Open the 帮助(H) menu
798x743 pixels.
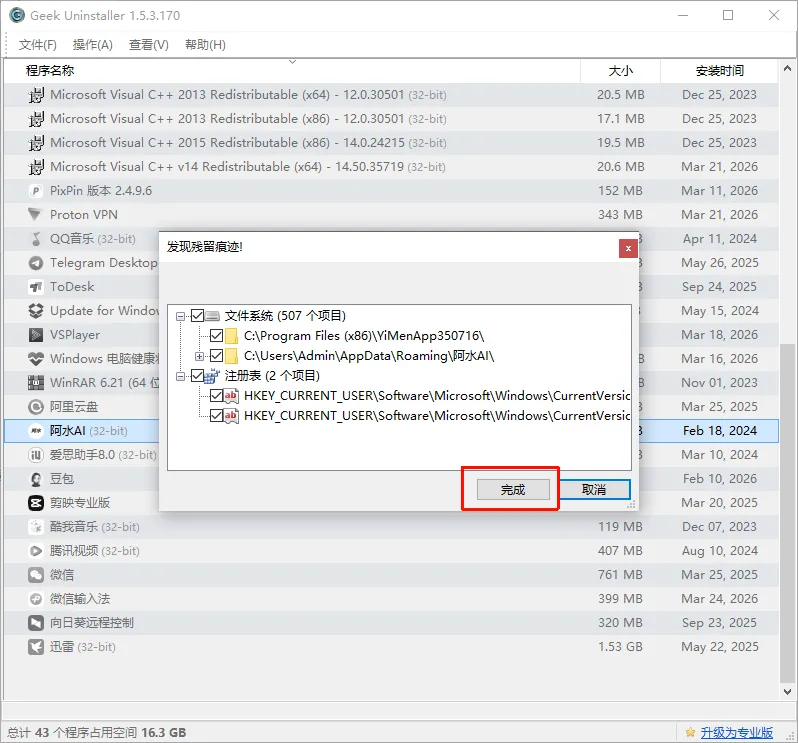click(x=205, y=45)
